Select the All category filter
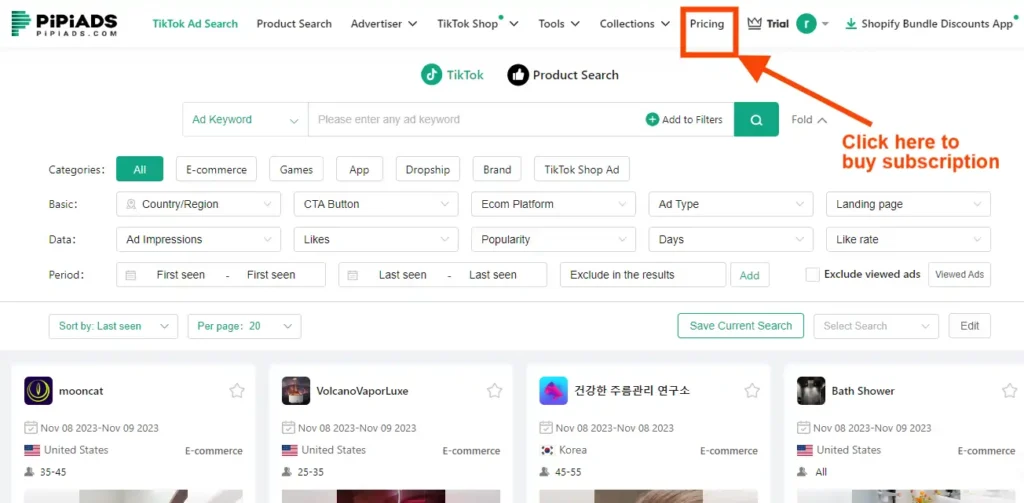 (x=140, y=169)
